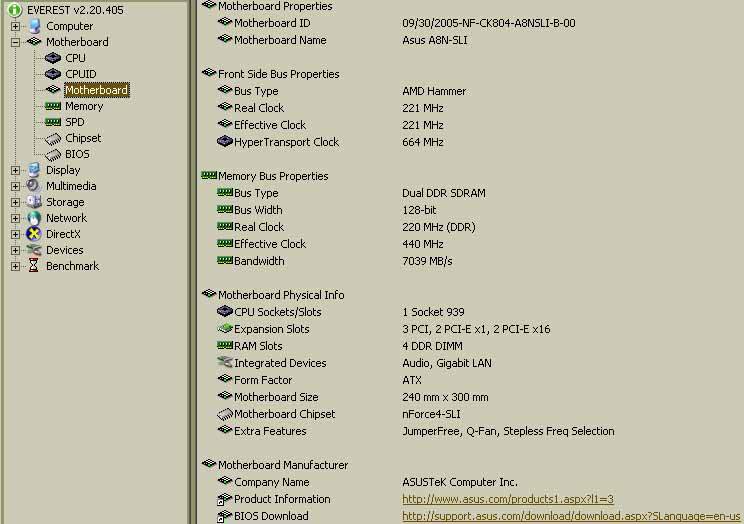This screenshot has height=524, width=744.
Task: Click the Network globe icon
Action: pos(34,218)
